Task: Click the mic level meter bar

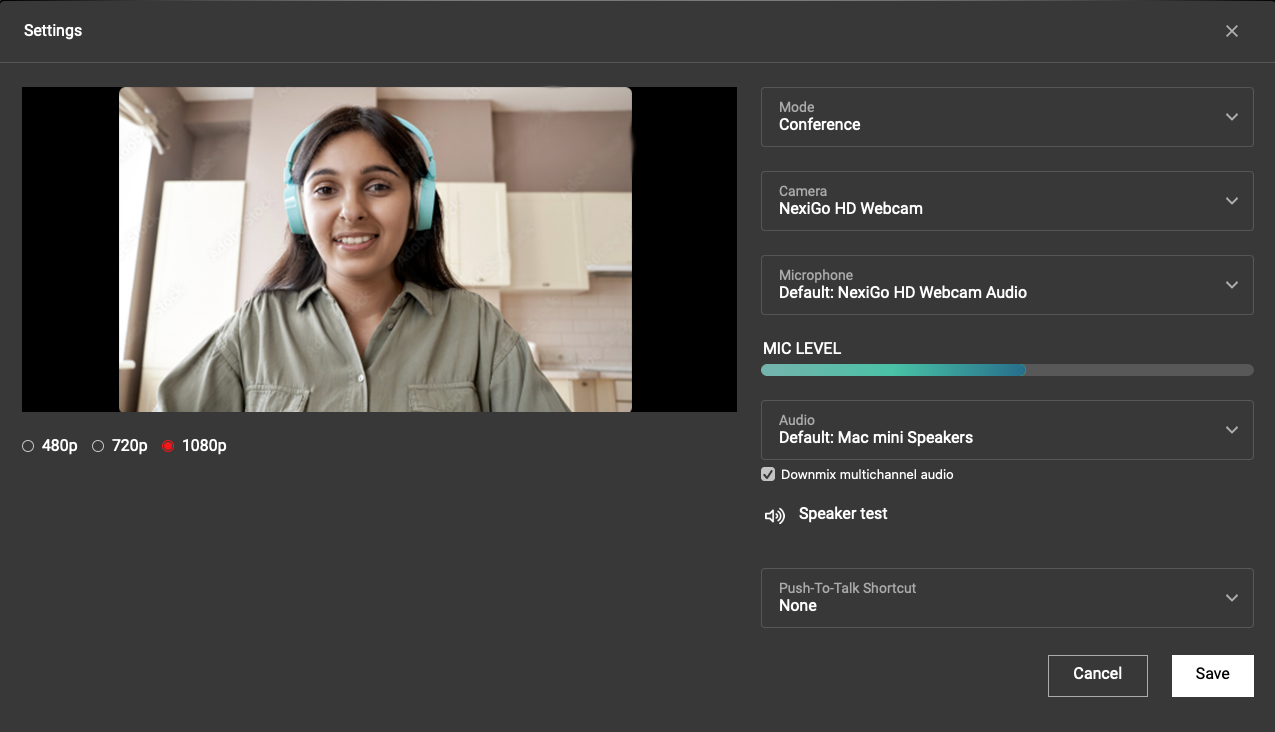Action: [1007, 370]
